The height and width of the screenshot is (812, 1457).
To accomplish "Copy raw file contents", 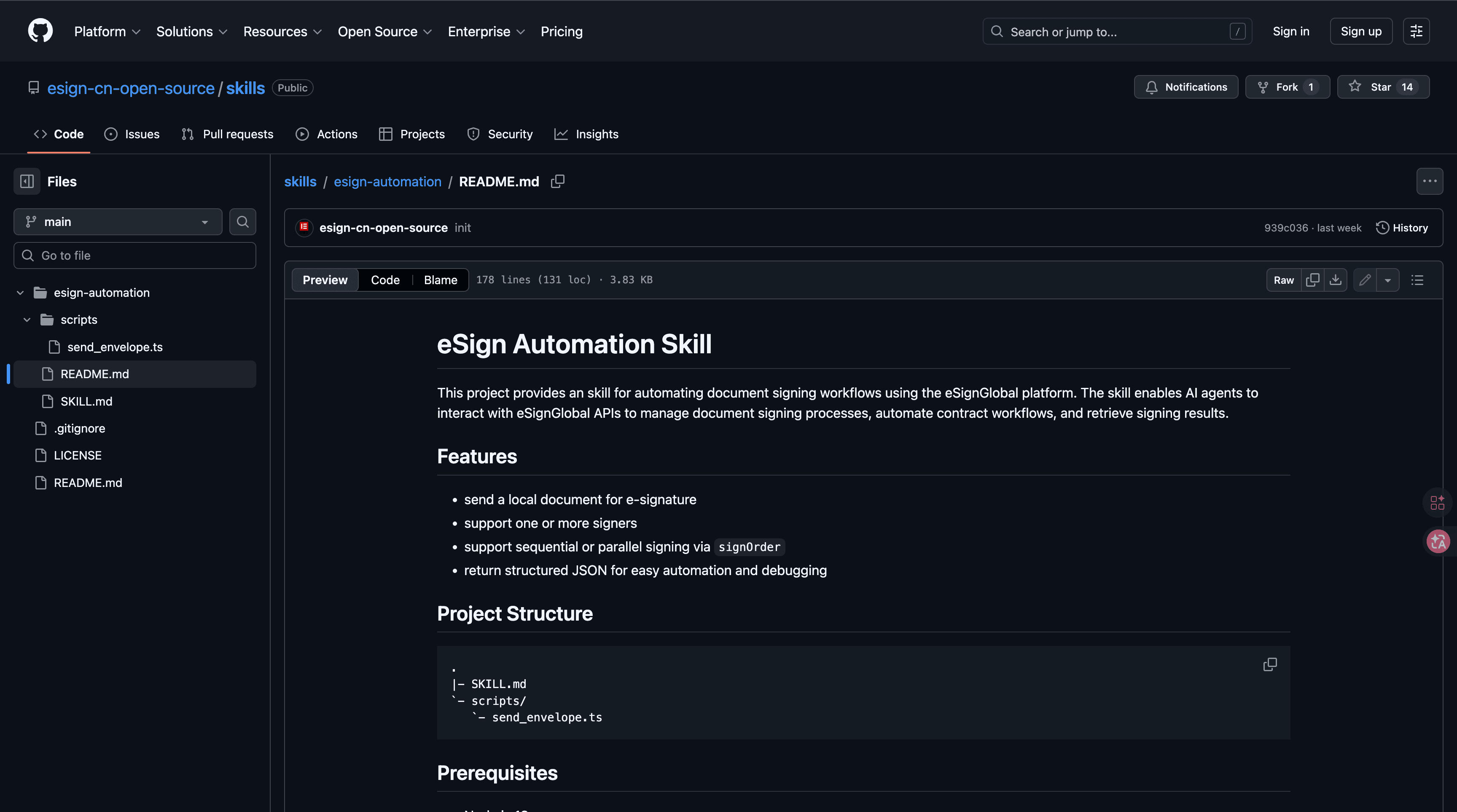I will tap(1312, 280).
